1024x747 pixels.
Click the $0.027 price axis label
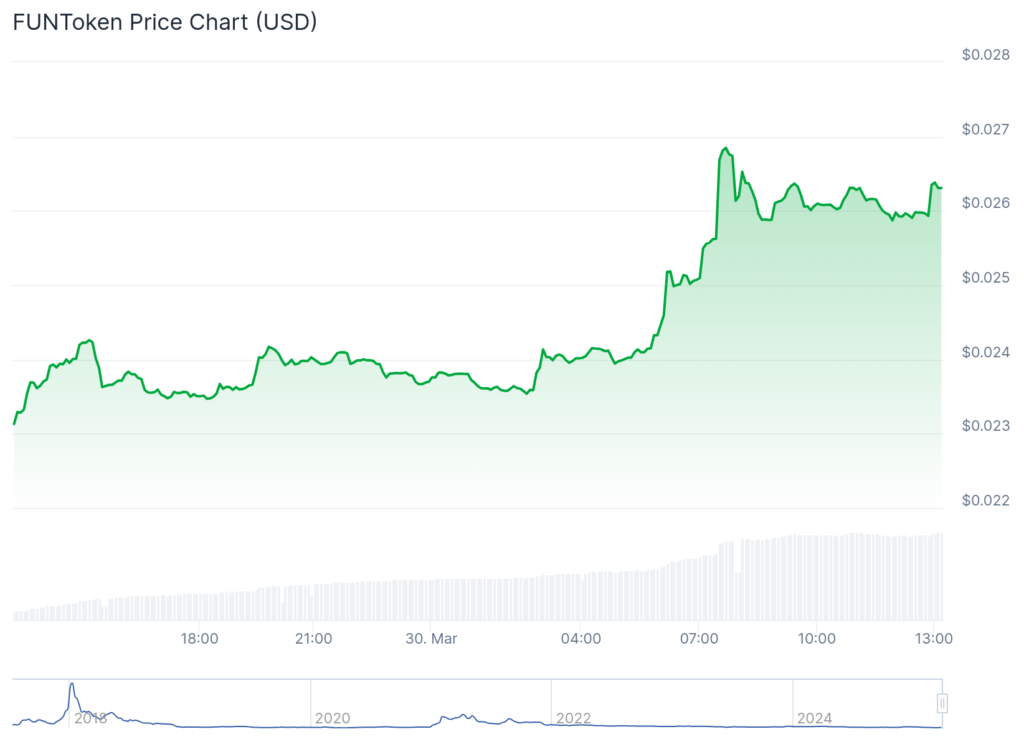click(986, 129)
